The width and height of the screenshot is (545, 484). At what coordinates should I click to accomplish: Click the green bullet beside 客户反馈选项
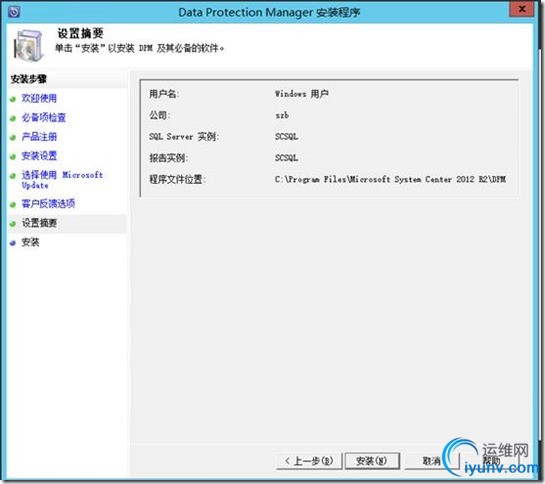click(13, 204)
